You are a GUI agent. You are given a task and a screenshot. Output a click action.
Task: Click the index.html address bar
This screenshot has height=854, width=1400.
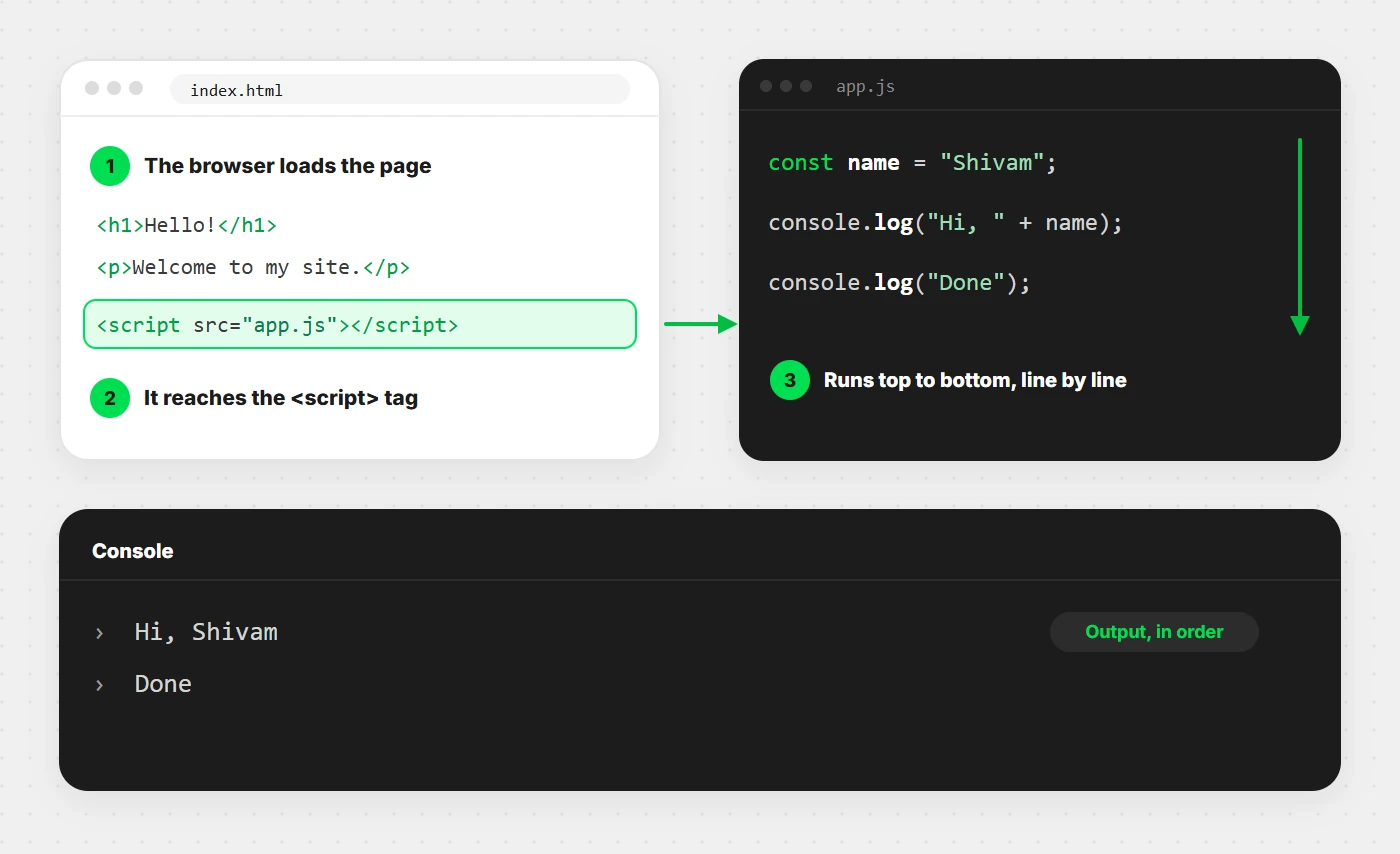(400, 90)
